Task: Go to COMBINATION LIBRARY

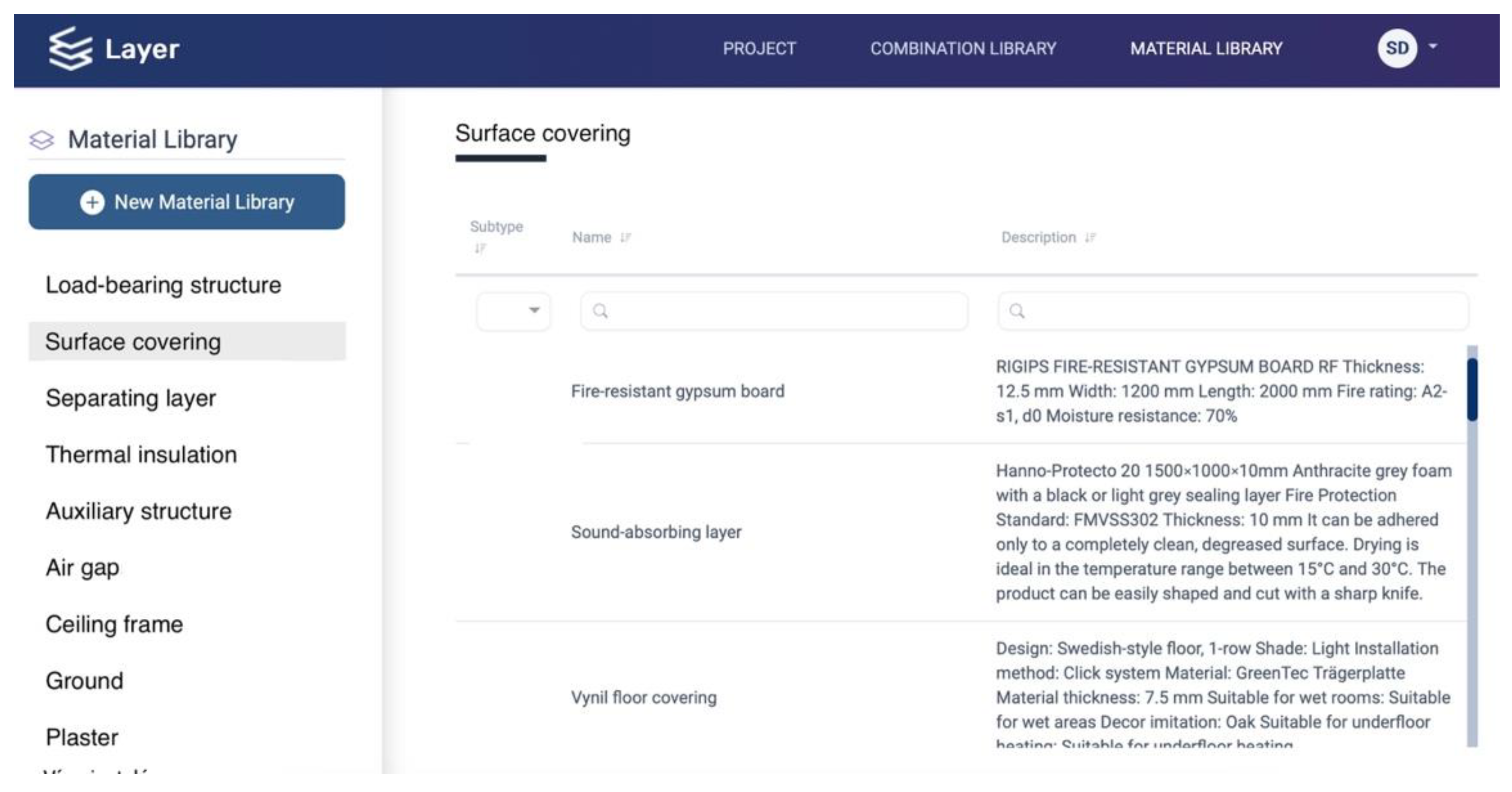Action: pyautogui.click(x=963, y=49)
